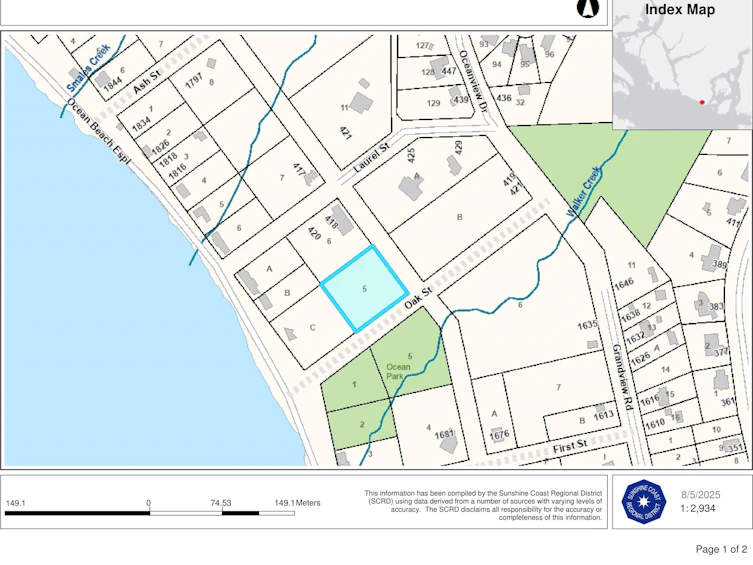Click the Grandview Rd label
Screen dimensions: 753x565
[x=623, y=377]
